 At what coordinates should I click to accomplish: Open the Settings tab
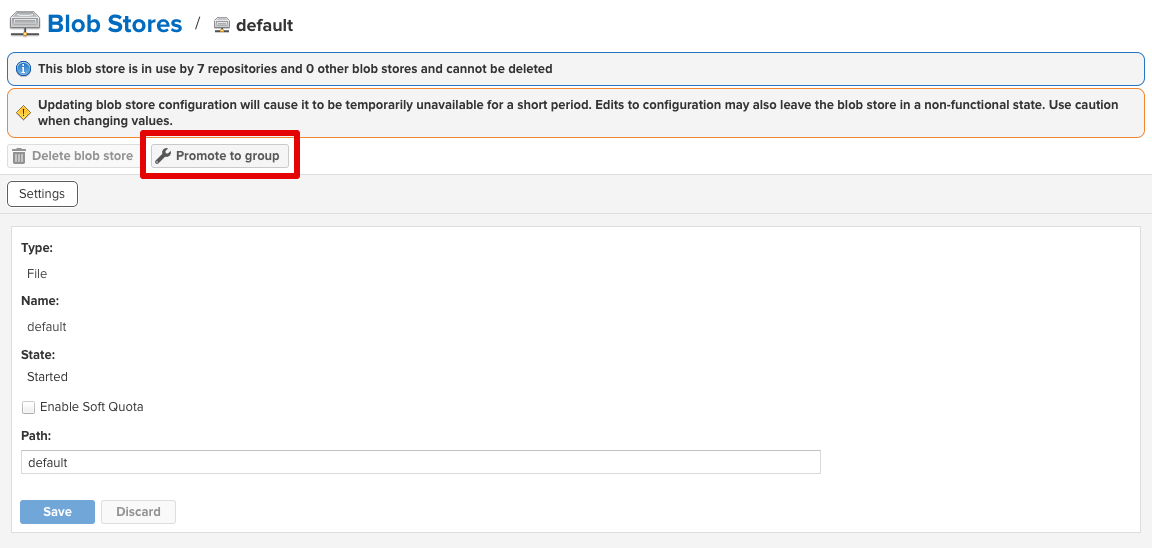(x=42, y=194)
